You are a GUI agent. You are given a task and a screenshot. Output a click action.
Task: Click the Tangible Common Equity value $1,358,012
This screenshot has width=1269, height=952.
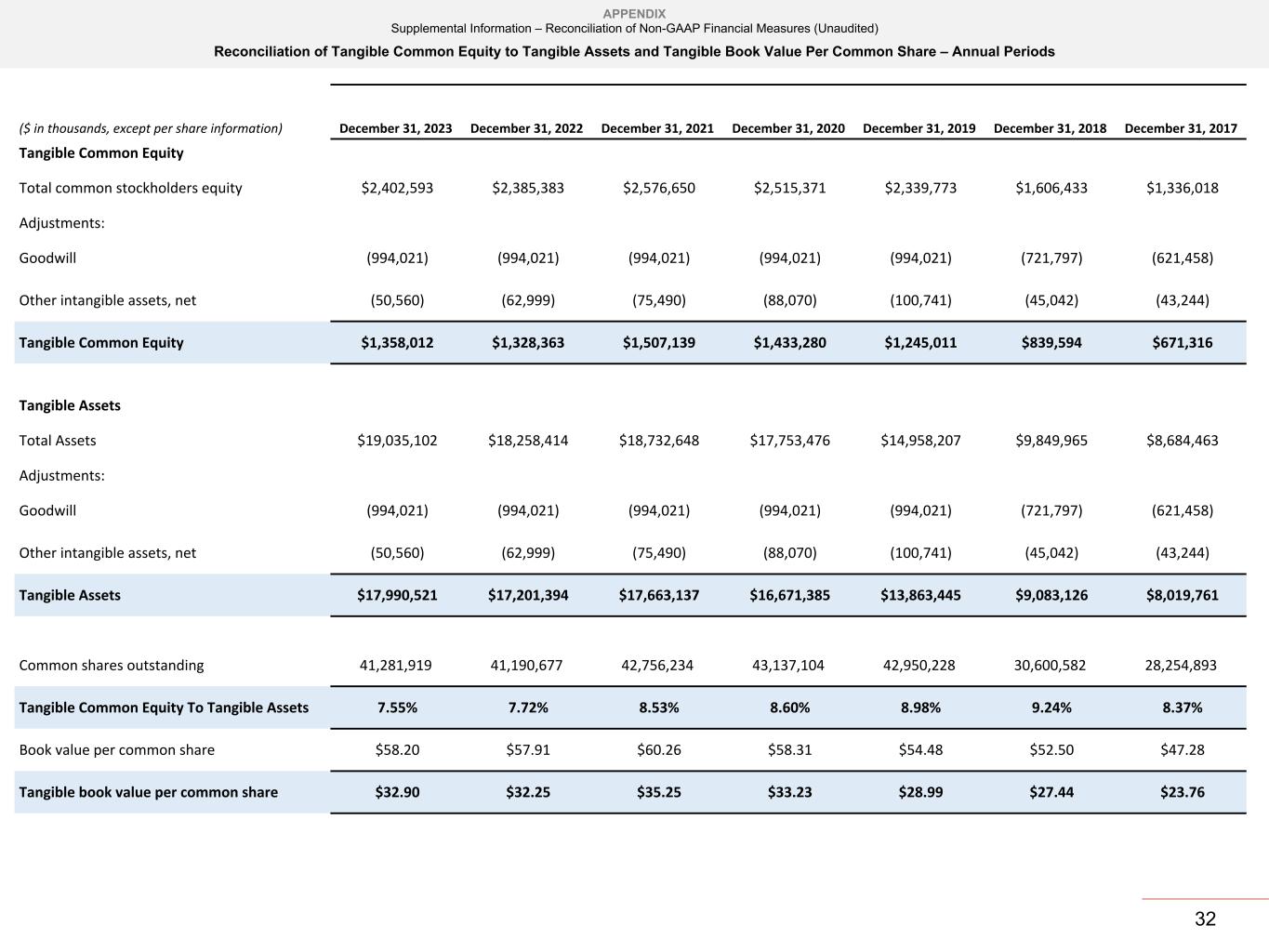tap(397, 342)
